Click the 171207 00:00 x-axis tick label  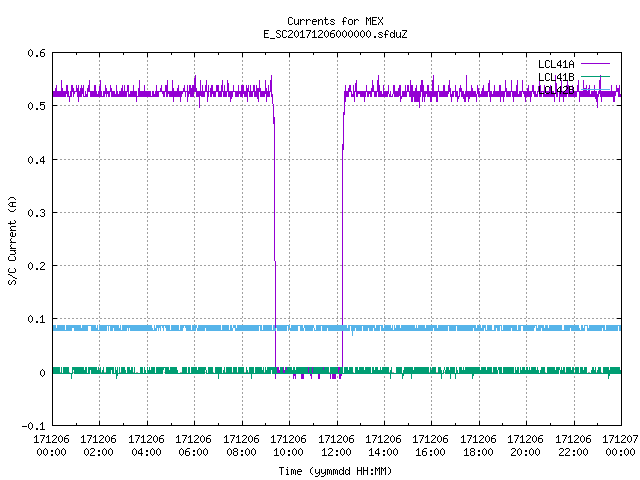(x=620, y=446)
